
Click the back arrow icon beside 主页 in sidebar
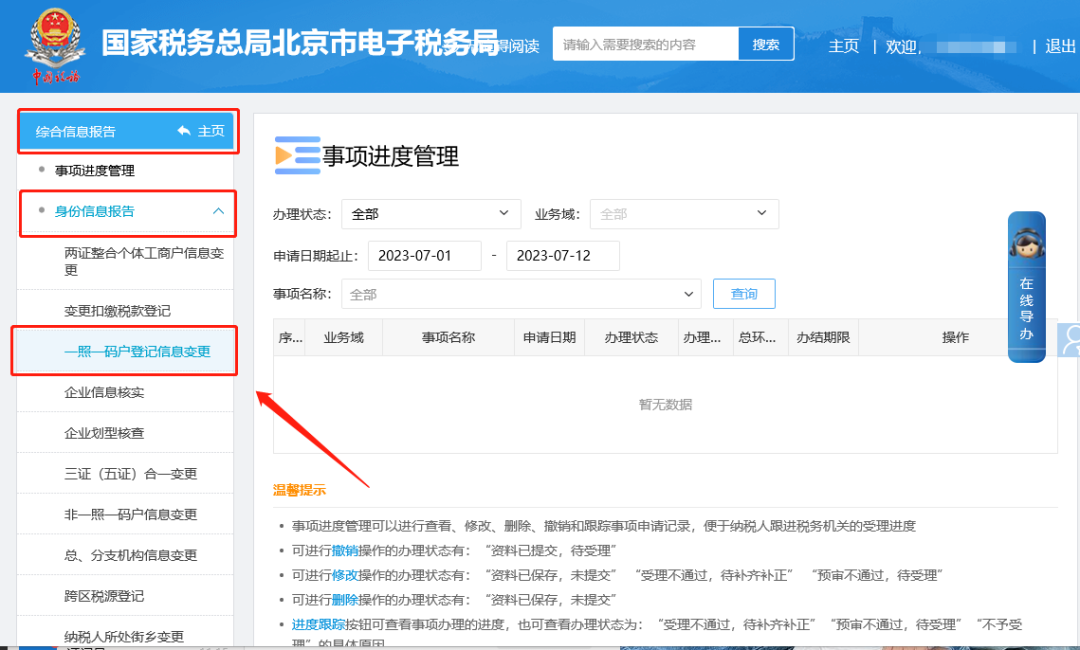pyautogui.click(x=184, y=131)
